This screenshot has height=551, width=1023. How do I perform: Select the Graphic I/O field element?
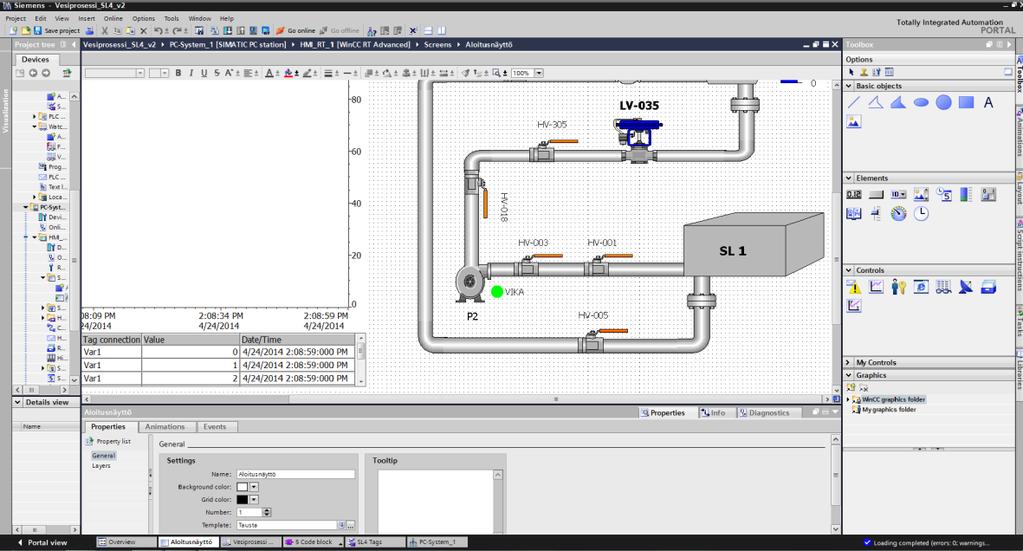click(x=921, y=194)
